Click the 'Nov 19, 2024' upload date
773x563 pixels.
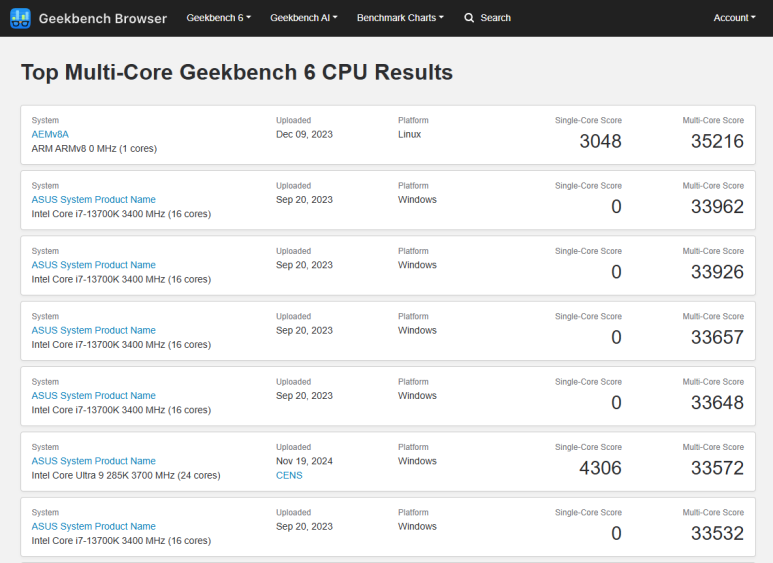304,461
